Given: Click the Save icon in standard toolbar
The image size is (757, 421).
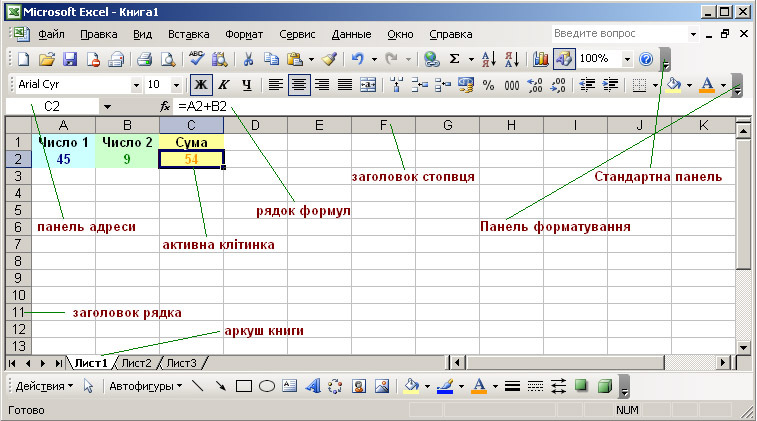Looking at the screenshot, I should coord(70,59).
